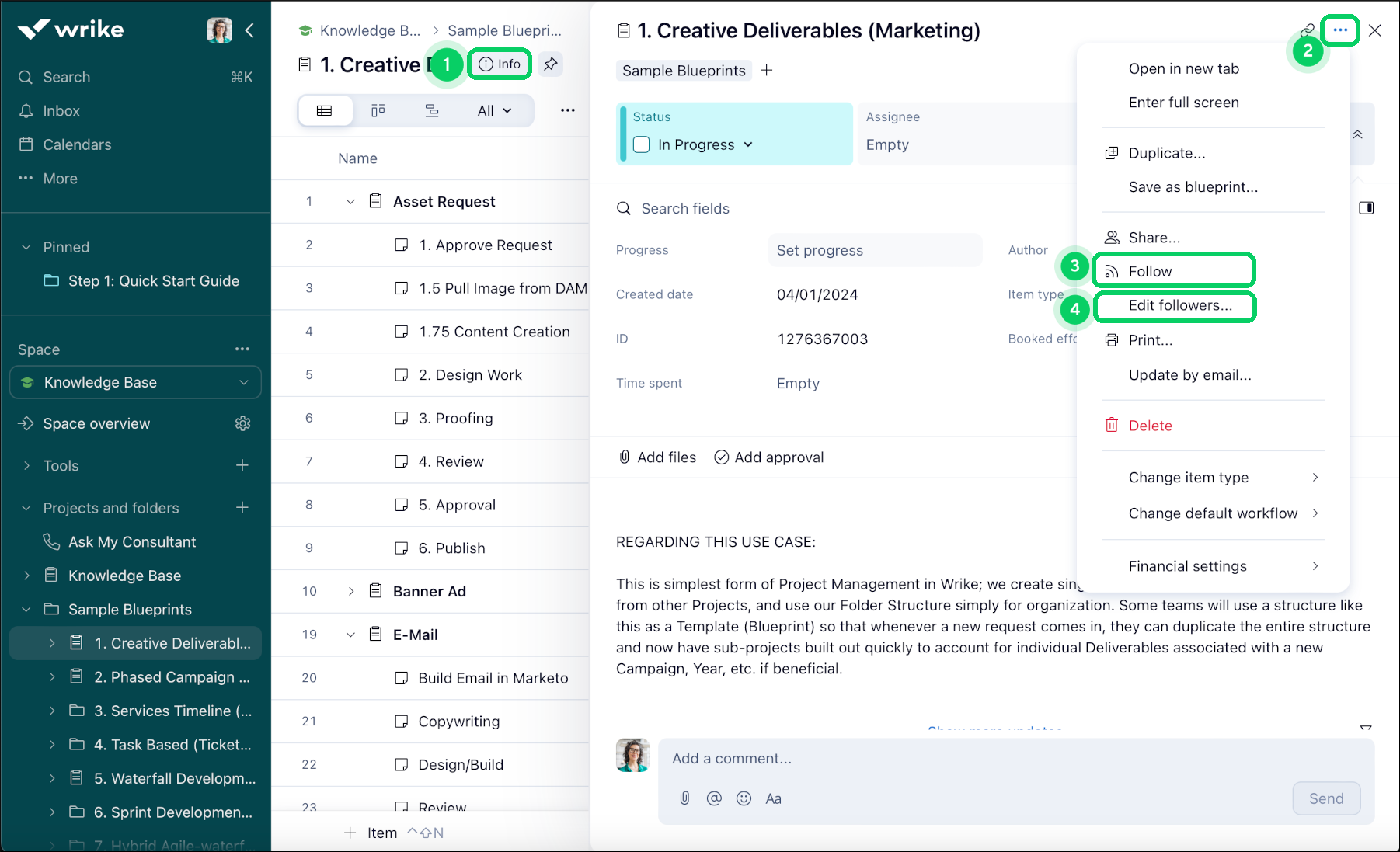Expand the Banner Ad row
This screenshot has width=1400, height=852.
point(350,591)
